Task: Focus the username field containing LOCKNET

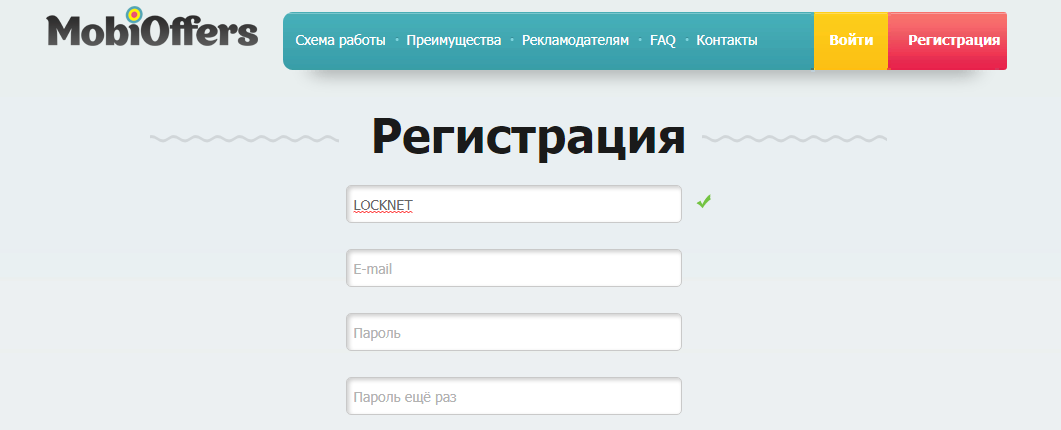Action: pyautogui.click(x=514, y=204)
